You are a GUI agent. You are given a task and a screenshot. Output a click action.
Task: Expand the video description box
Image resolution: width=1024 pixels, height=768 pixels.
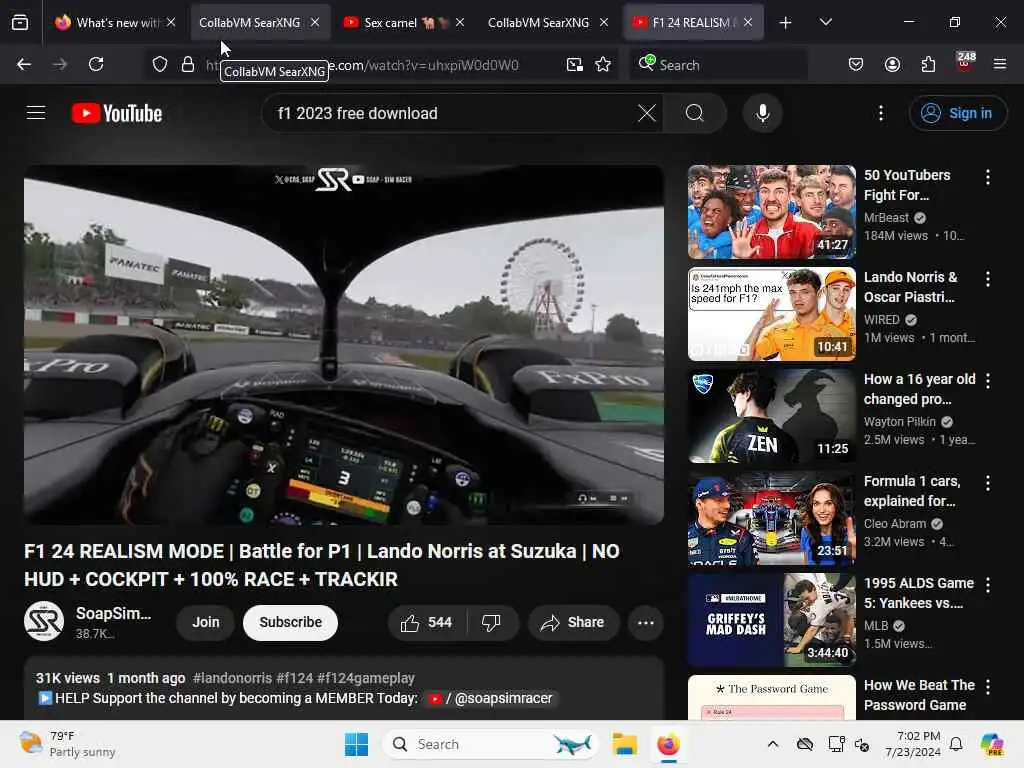(344, 688)
